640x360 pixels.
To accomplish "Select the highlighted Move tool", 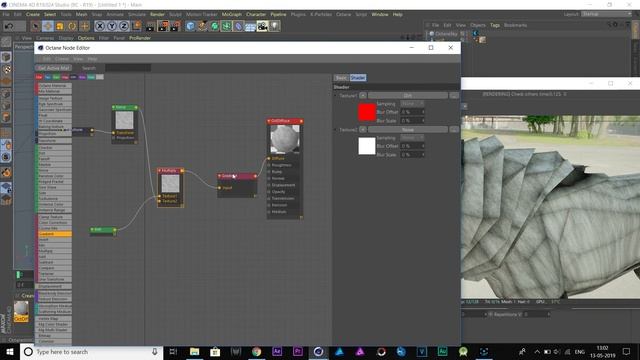I will point(48,26).
